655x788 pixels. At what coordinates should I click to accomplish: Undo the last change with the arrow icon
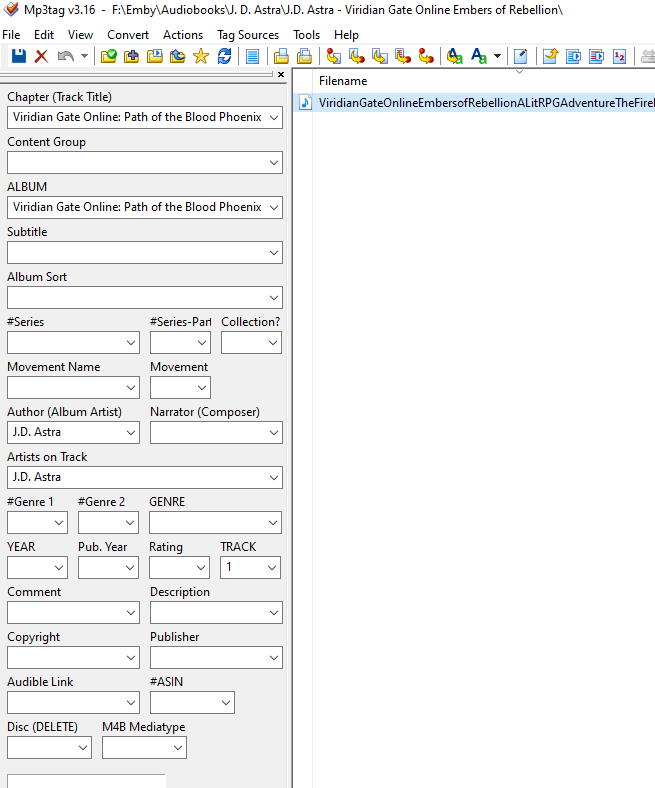pyautogui.click(x=65, y=56)
